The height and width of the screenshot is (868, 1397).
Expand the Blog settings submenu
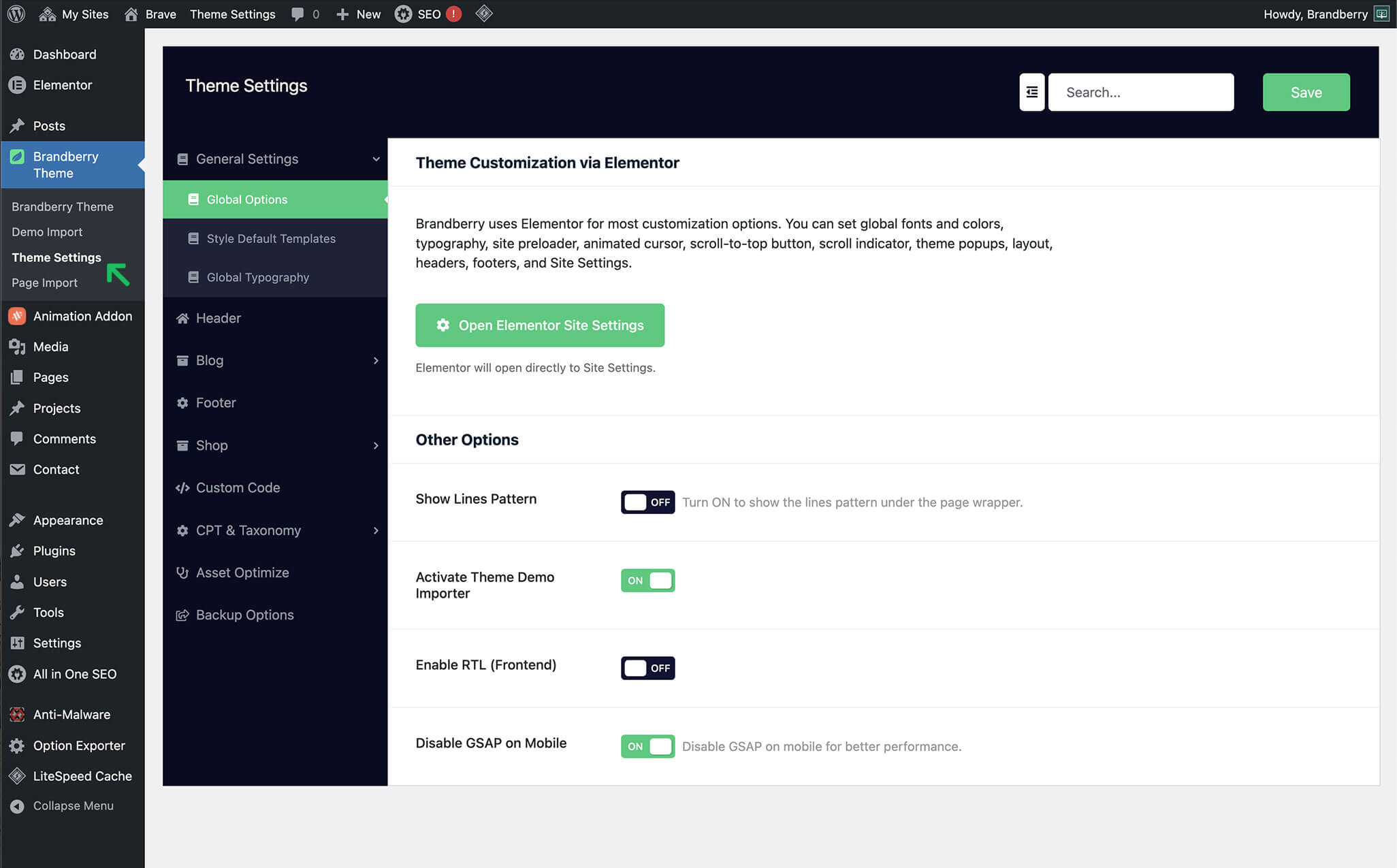(x=376, y=361)
